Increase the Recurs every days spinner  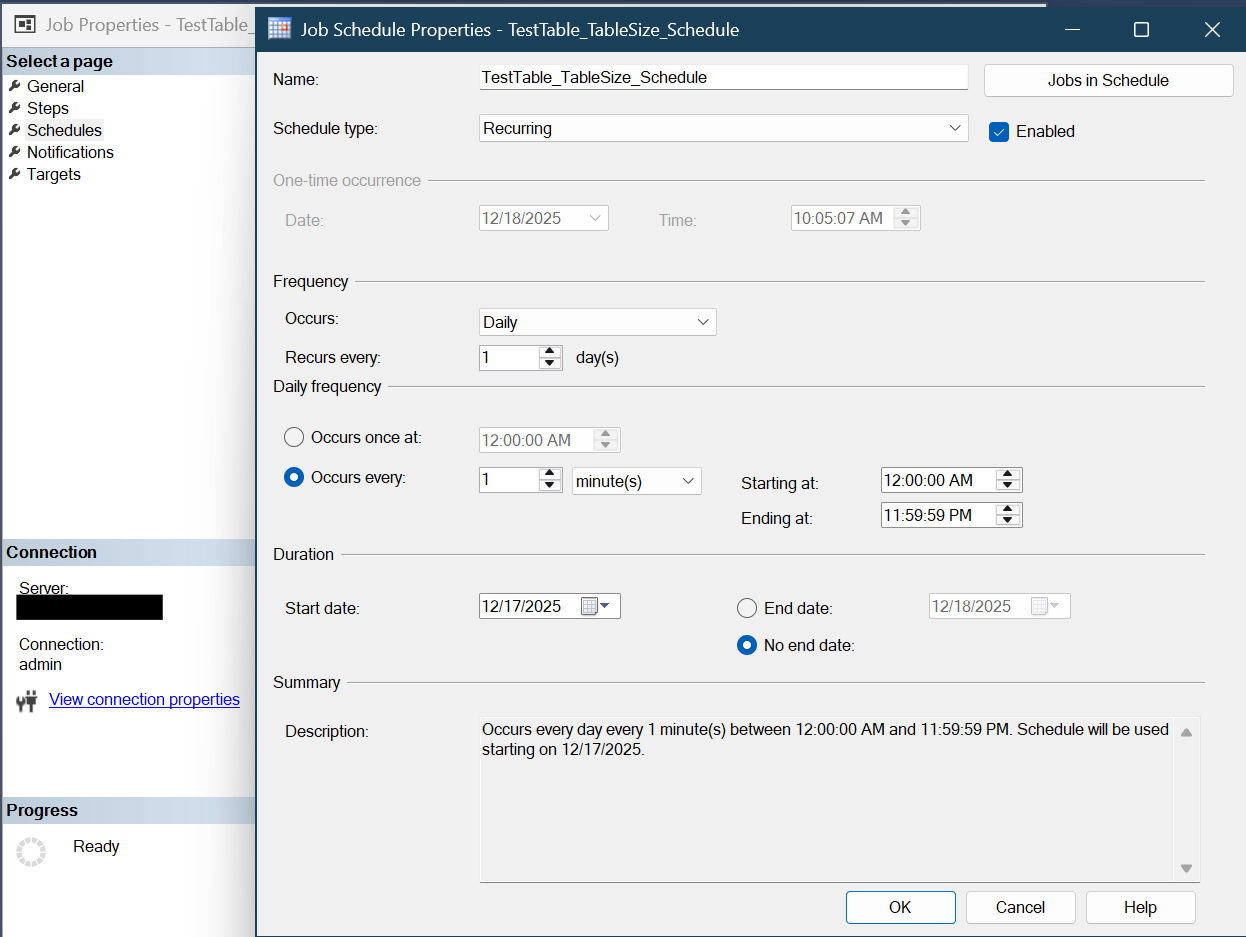(550, 351)
